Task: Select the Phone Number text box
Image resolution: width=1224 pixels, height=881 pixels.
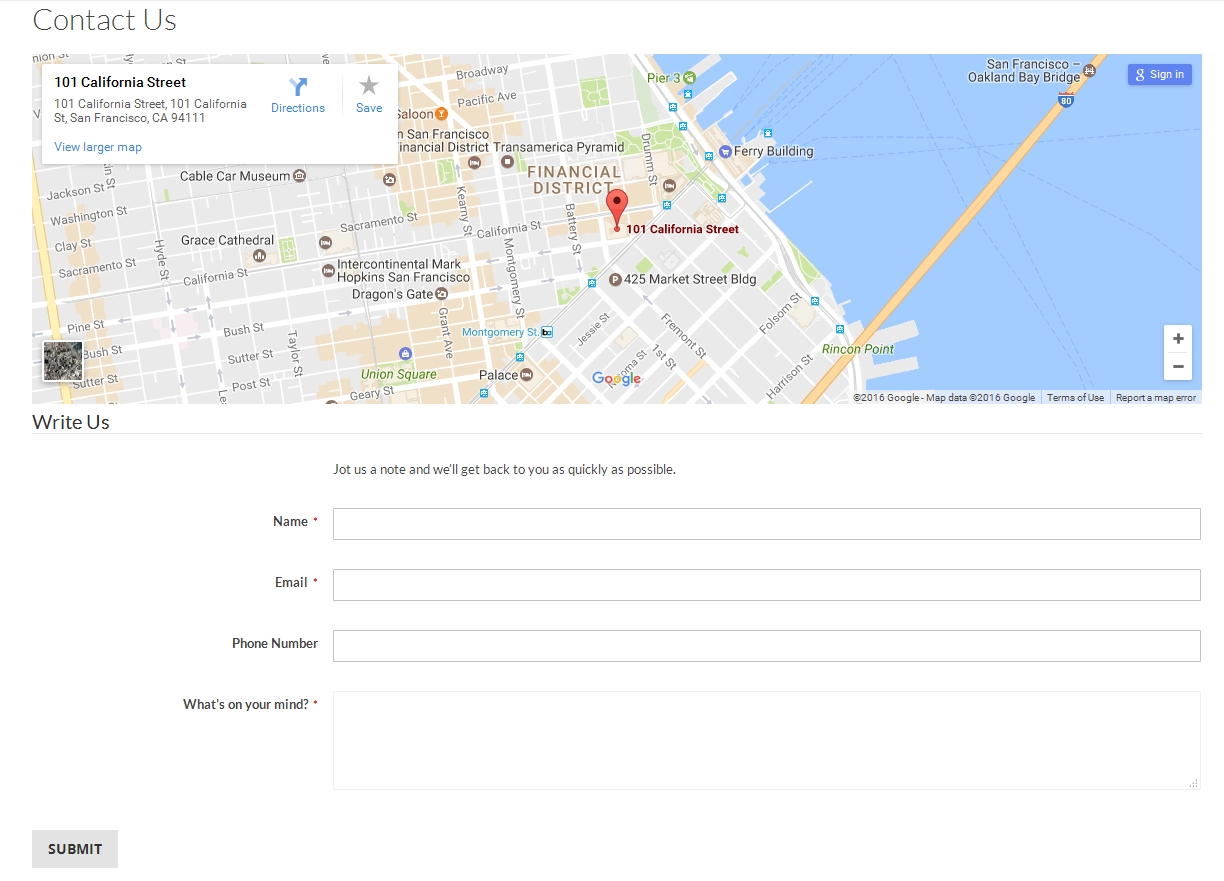Action: pyautogui.click(x=766, y=646)
